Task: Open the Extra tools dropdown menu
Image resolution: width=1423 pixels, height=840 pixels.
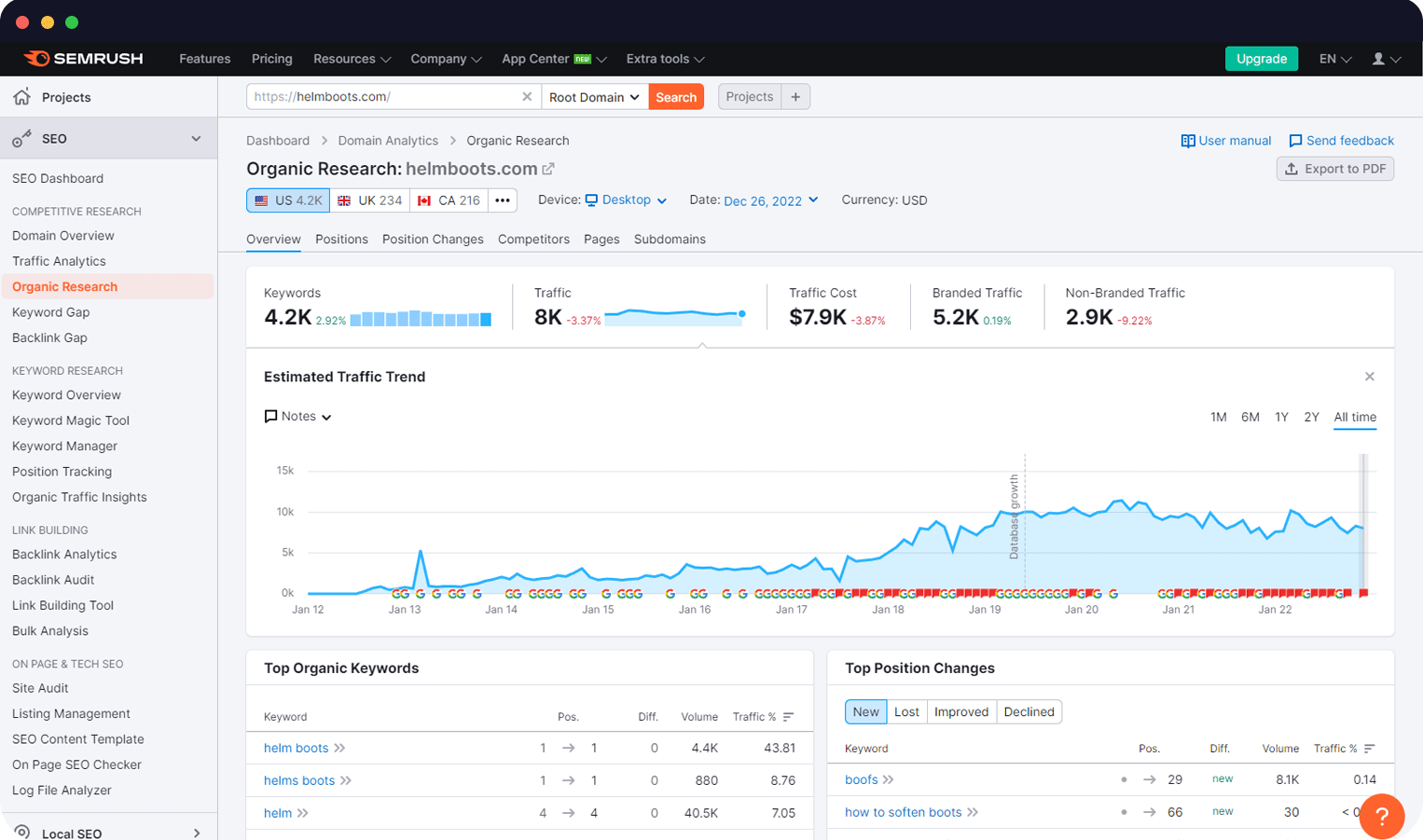Action: pos(665,59)
